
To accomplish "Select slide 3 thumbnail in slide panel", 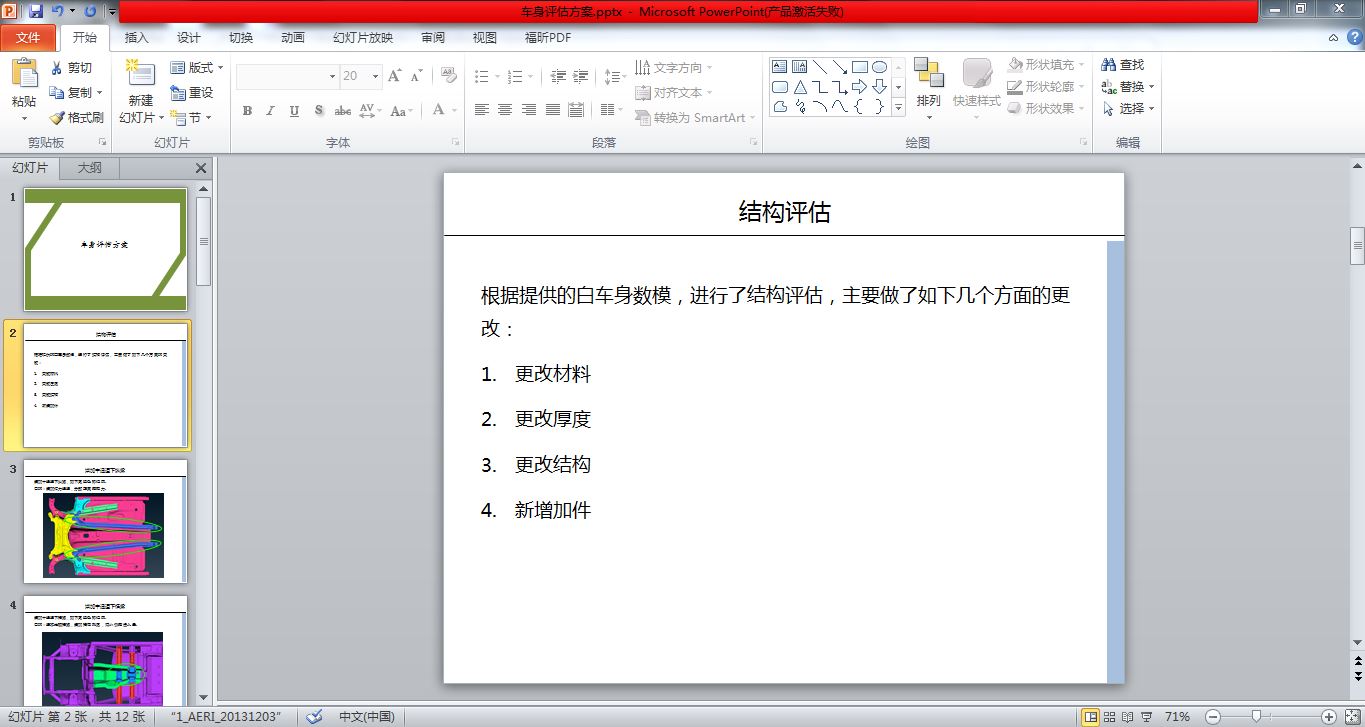I will point(105,521).
